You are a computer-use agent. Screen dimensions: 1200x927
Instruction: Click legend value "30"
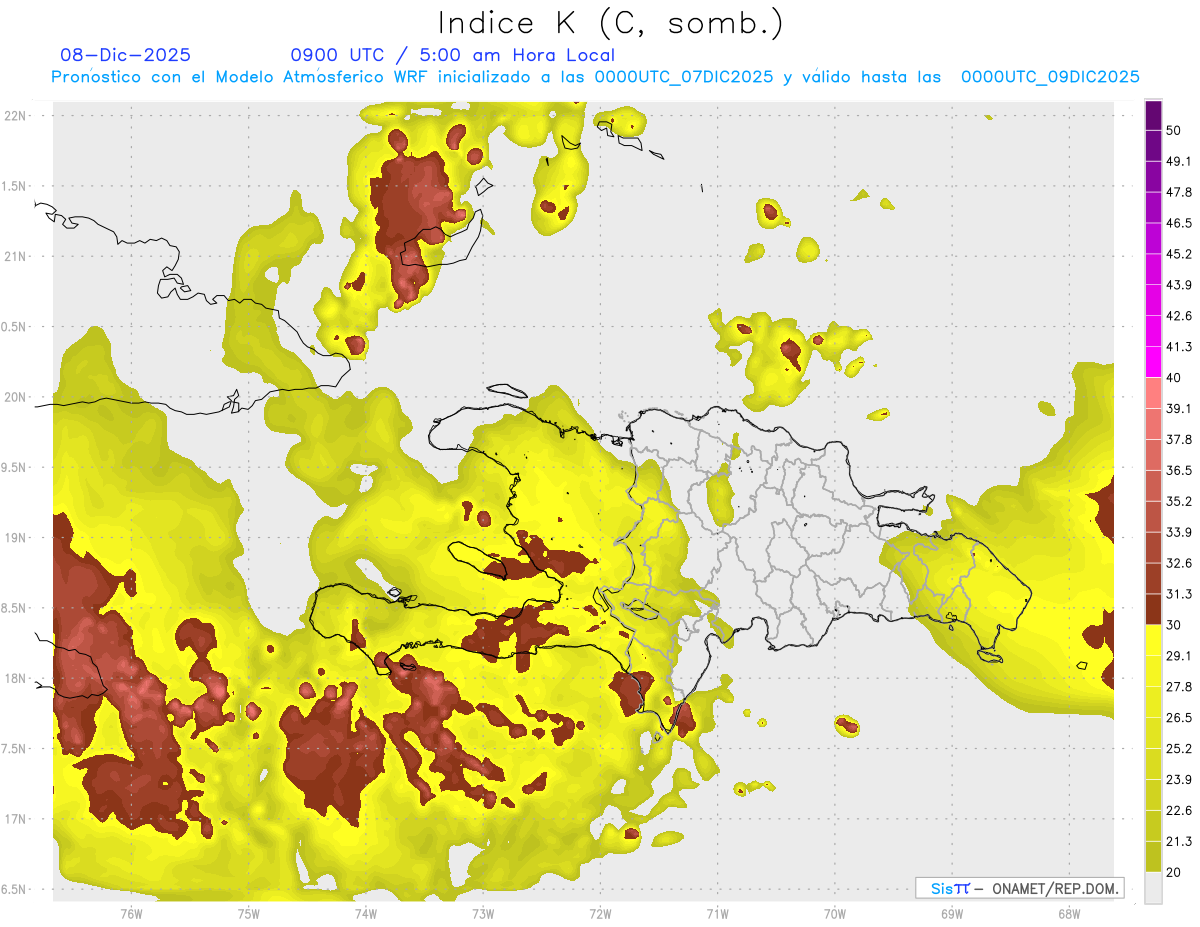tap(1175, 625)
